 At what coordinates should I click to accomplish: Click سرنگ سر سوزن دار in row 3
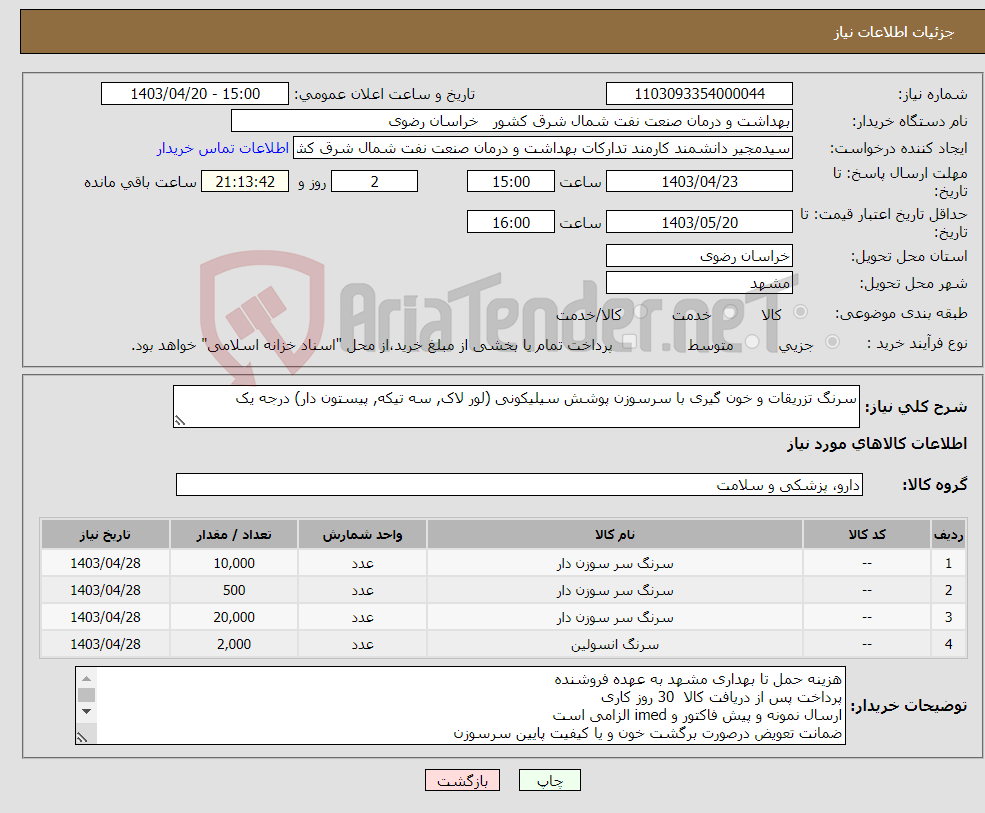[615, 618]
